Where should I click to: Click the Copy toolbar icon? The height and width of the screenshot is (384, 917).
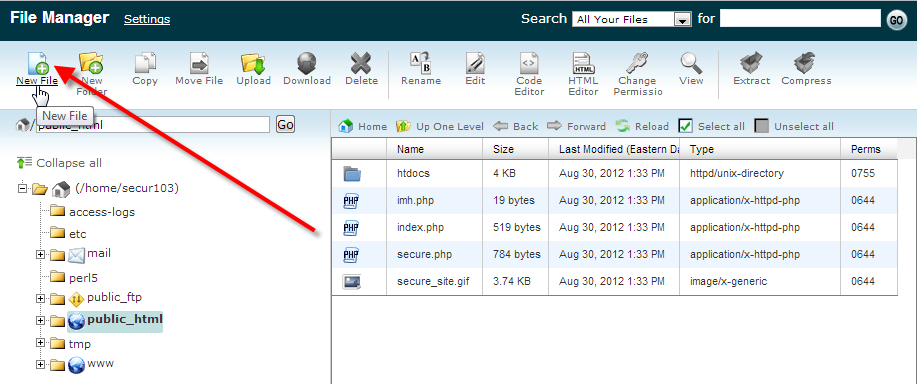(x=145, y=63)
